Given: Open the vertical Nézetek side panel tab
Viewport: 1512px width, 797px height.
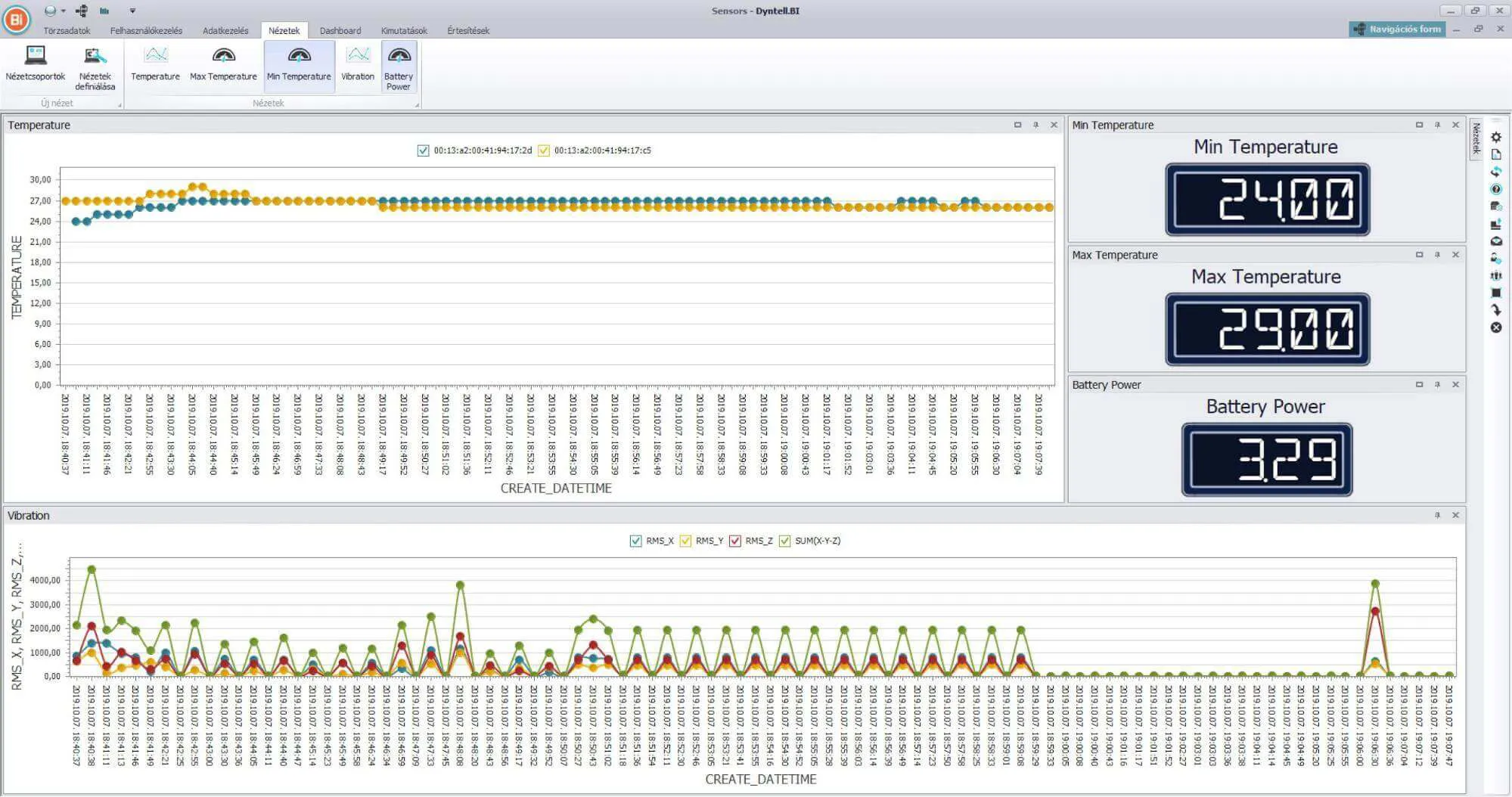Looking at the screenshot, I should pyautogui.click(x=1476, y=139).
